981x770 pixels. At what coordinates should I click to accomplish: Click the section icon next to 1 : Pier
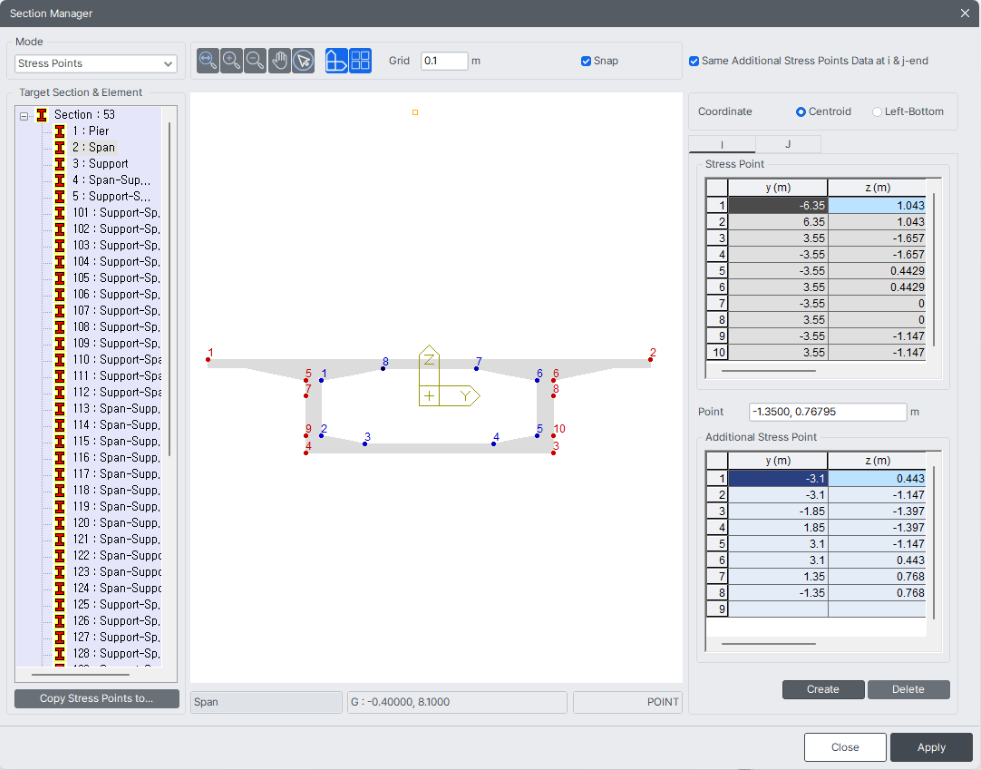pyautogui.click(x=59, y=131)
